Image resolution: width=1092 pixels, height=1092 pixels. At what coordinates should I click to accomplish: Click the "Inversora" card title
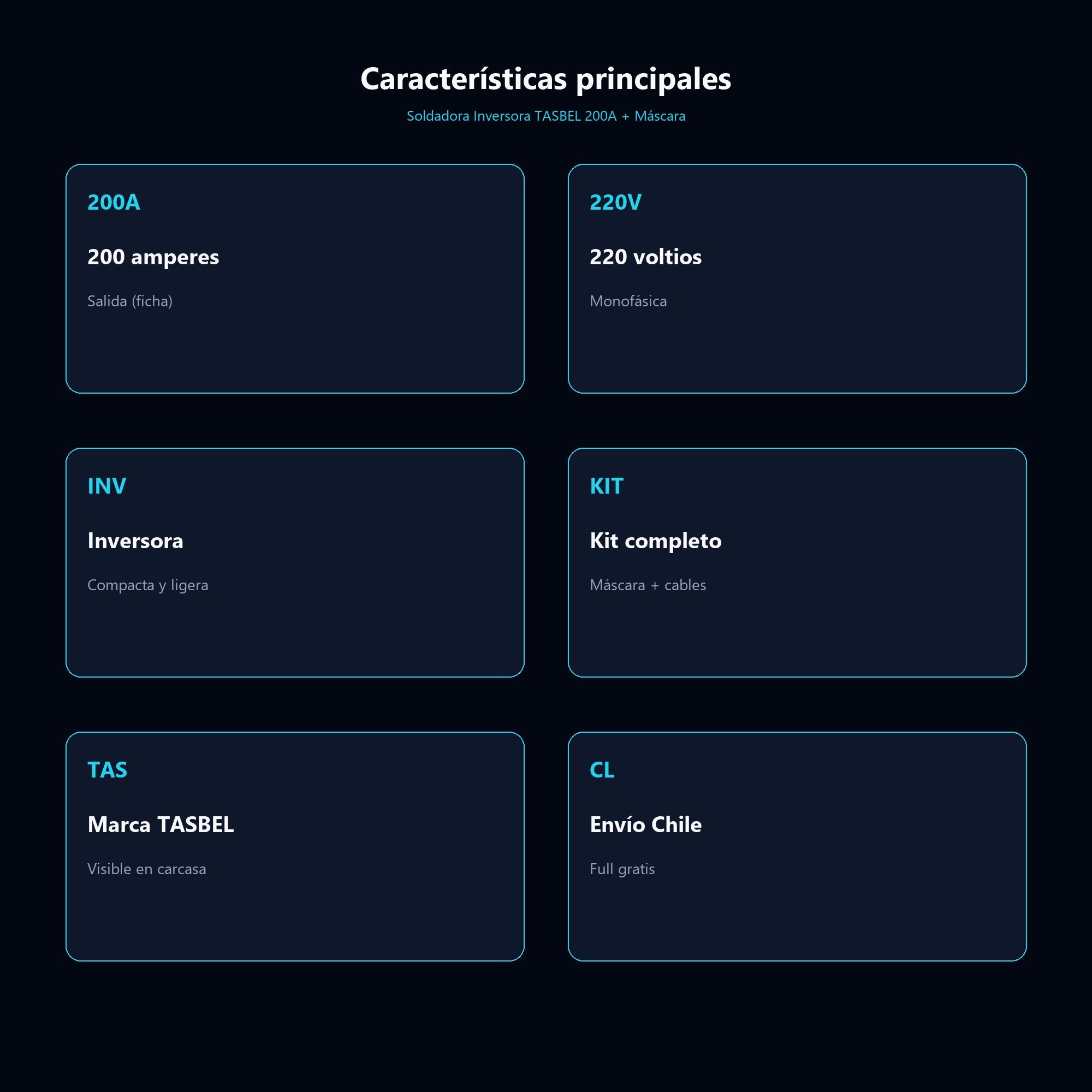click(135, 541)
